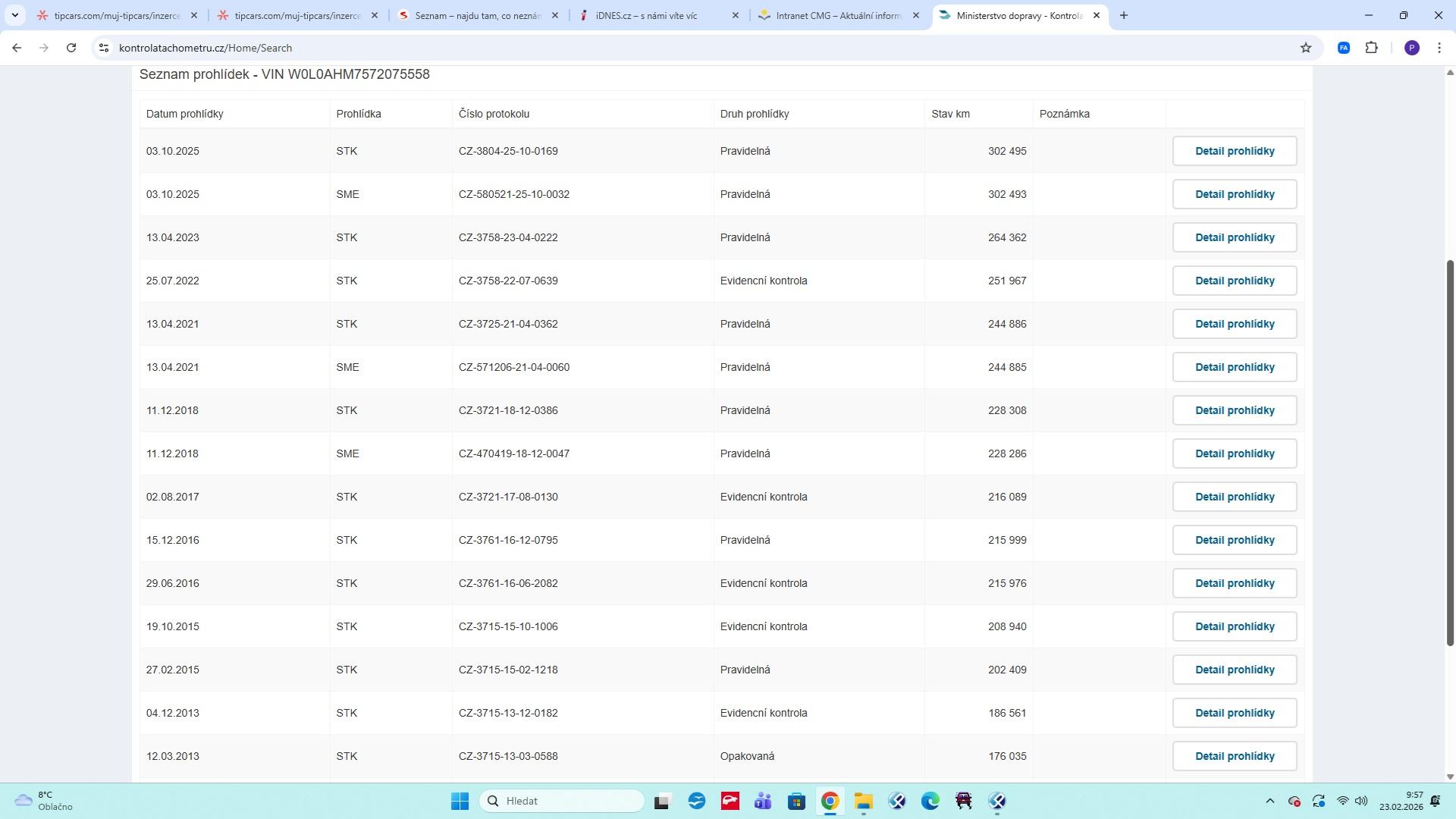The image size is (1456, 819).
Task: Open Detail prohlídky for 12.03.2013 inspection
Action: click(1234, 756)
